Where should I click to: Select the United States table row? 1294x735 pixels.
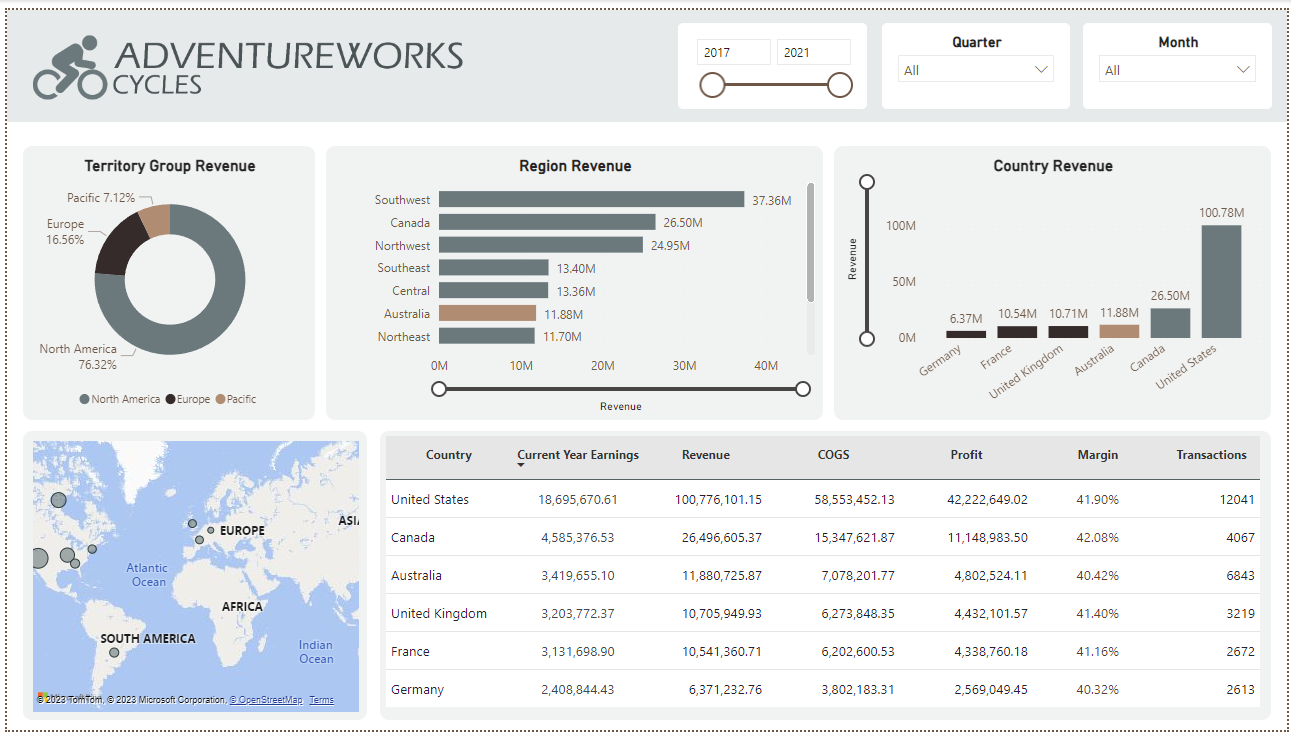click(823, 499)
